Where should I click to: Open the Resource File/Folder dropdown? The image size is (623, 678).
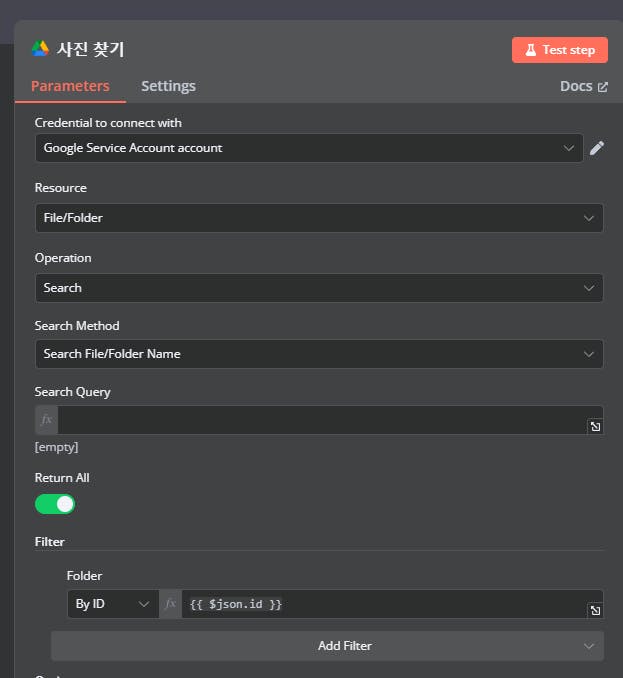point(319,218)
